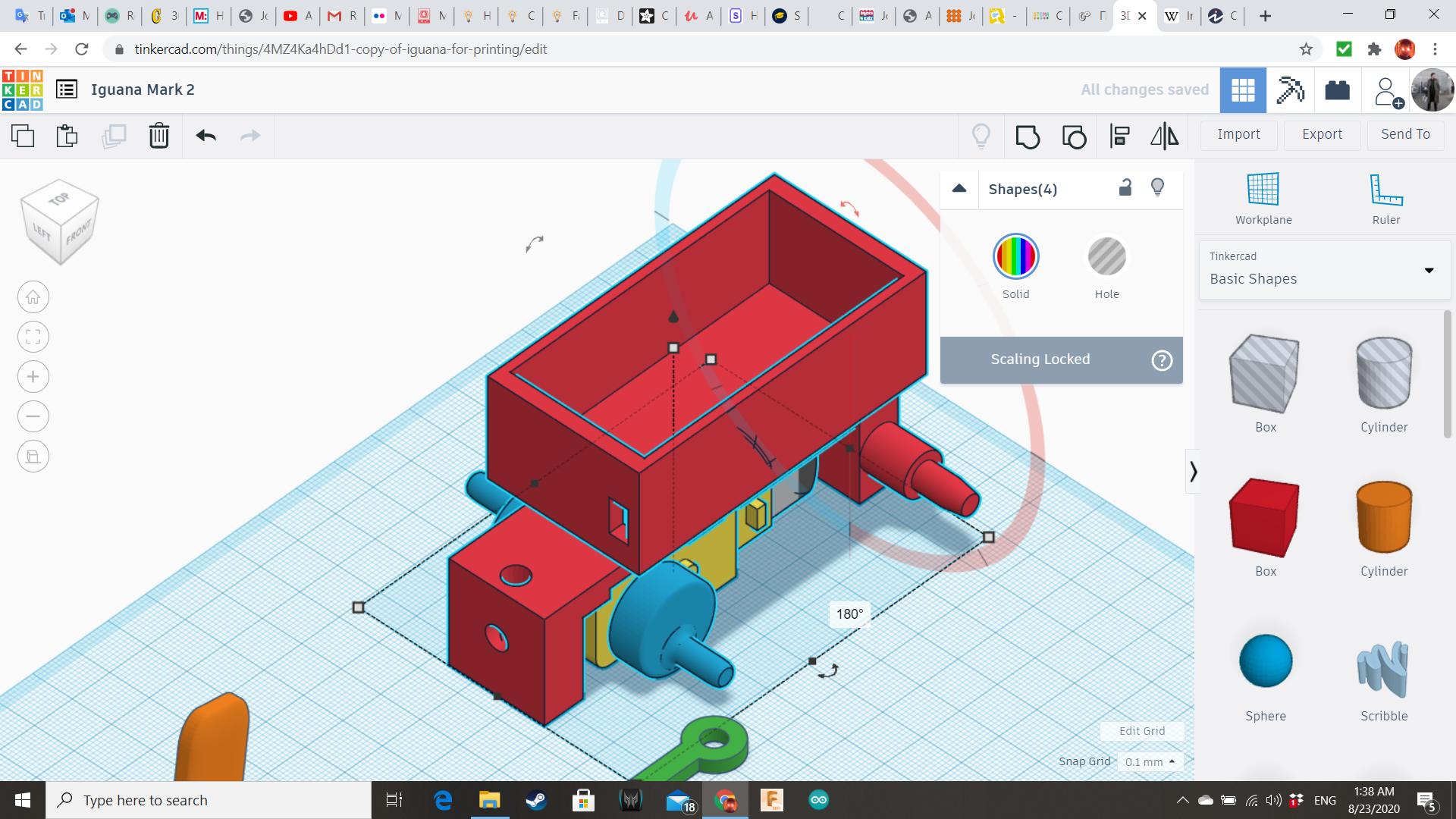Viewport: 1456px width, 819px height.
Task: Undo the last action
Action: point(206,136)
